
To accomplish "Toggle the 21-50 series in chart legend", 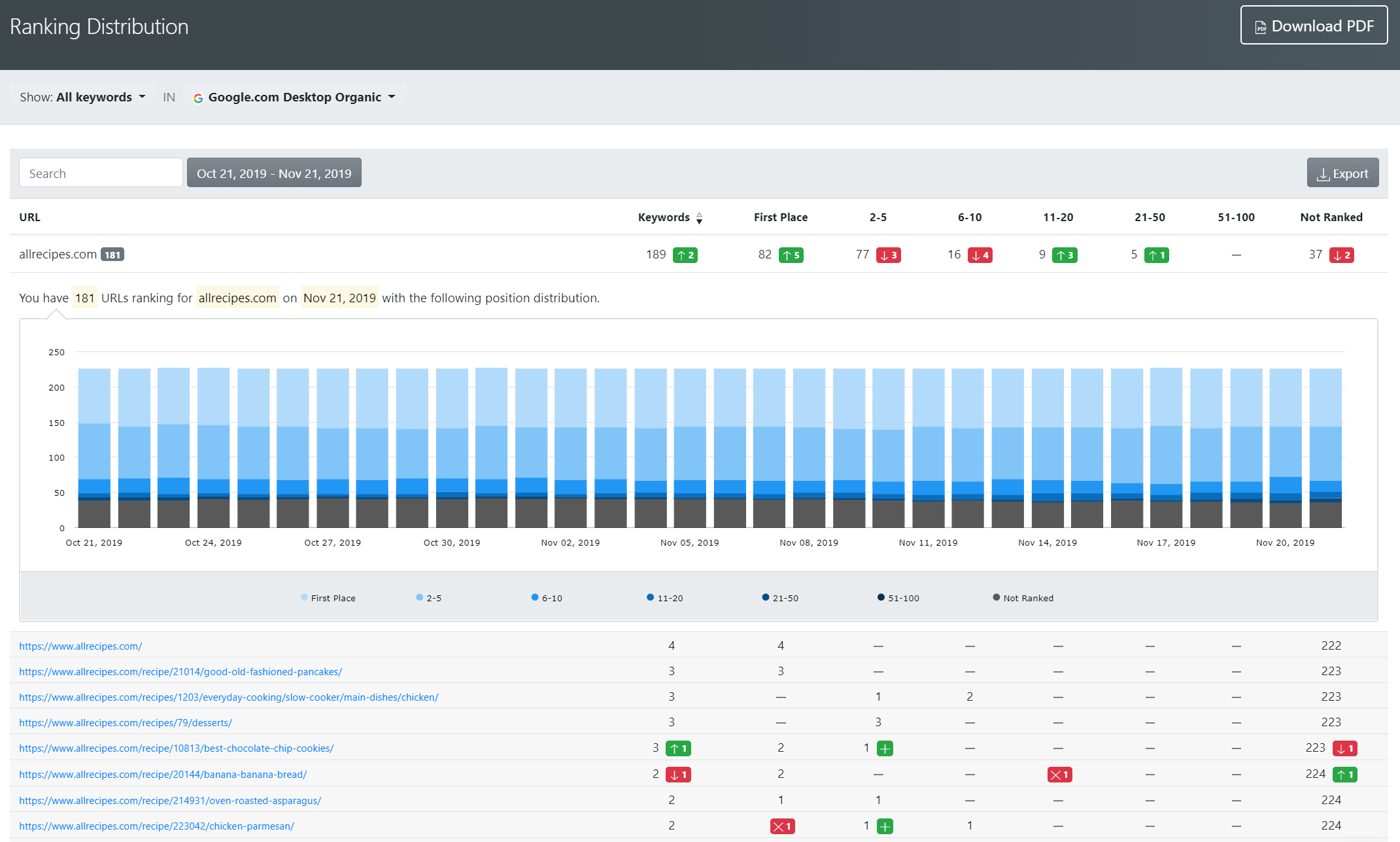I will pos(780,598).
